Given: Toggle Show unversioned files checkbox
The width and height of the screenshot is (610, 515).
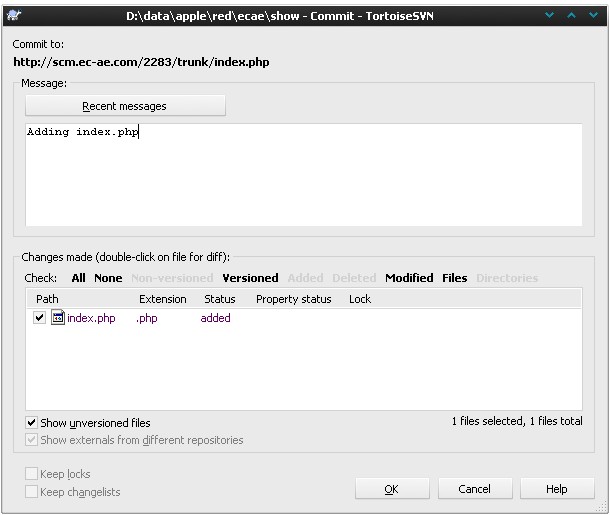Looking at the screenshot, I should click(x=32, y=423).
